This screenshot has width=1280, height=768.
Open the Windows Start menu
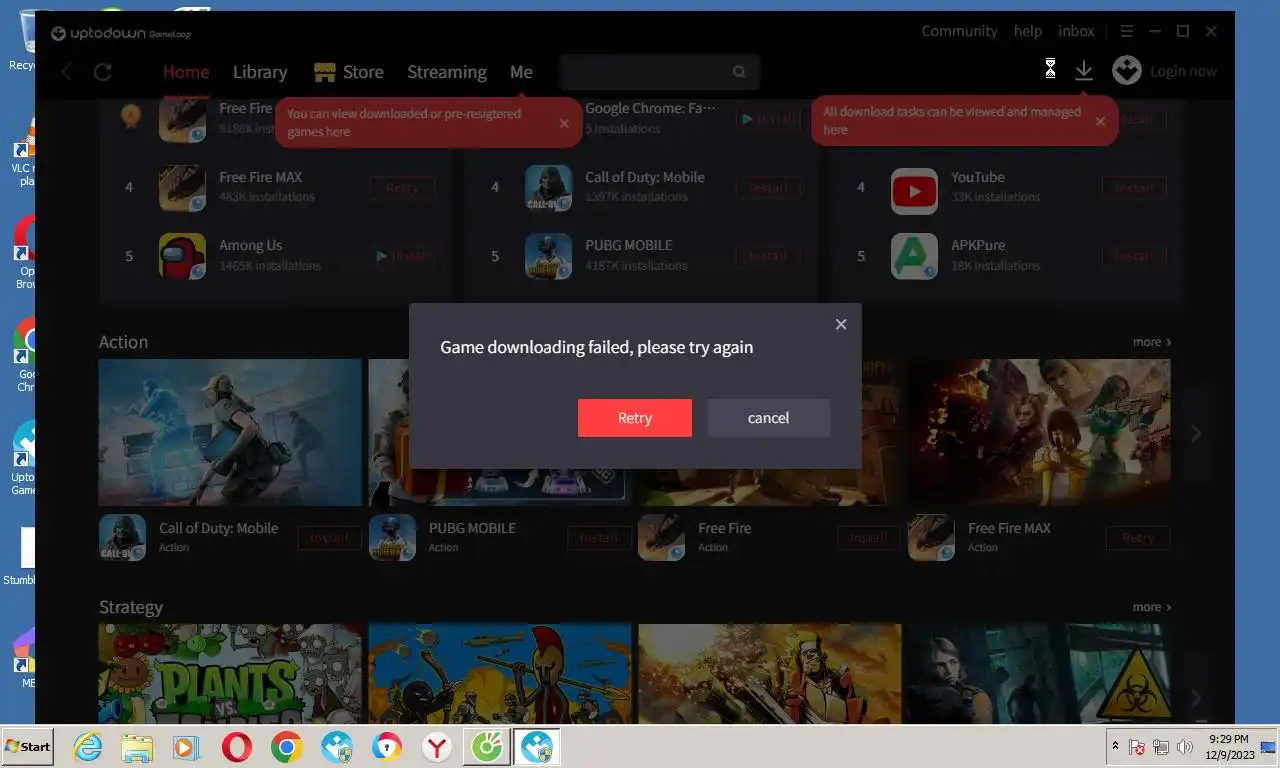coord(28,747)
